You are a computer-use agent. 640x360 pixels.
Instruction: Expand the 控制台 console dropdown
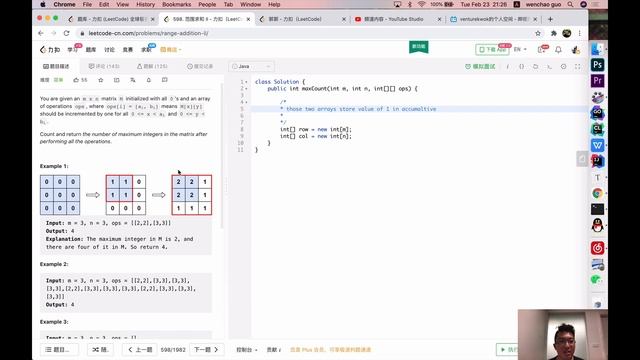click(x=247, y=350)
